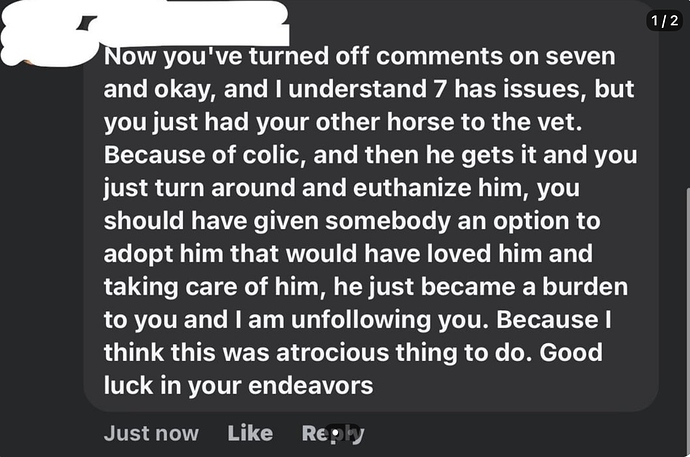Reply to the horse euthanasia comment
Viewport: 690px width, 457px height.
(x=333, y=434)
